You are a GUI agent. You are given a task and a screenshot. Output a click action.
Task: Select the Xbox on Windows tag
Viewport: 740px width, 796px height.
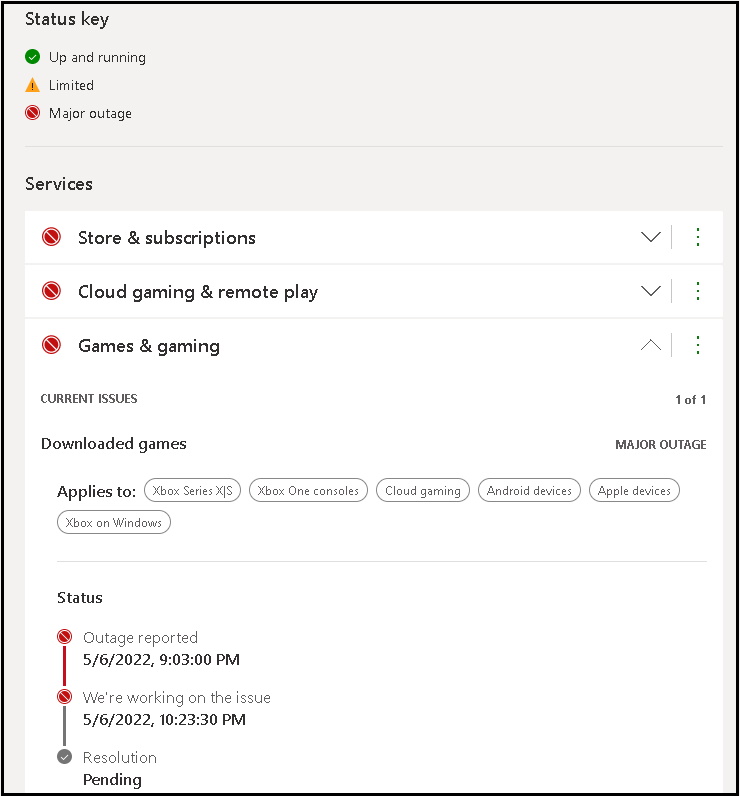[114, 522]
